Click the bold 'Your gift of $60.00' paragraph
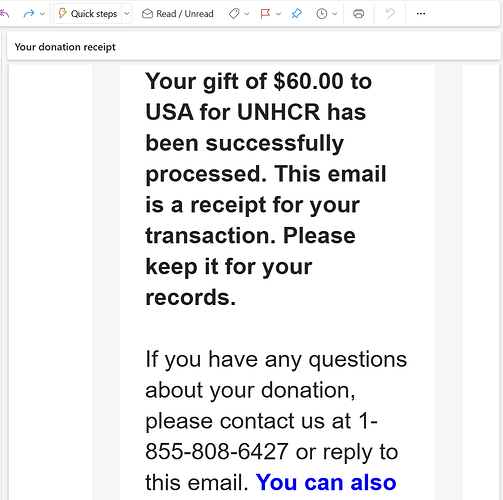This screenshot has width=503, height=500. (266, 189)
